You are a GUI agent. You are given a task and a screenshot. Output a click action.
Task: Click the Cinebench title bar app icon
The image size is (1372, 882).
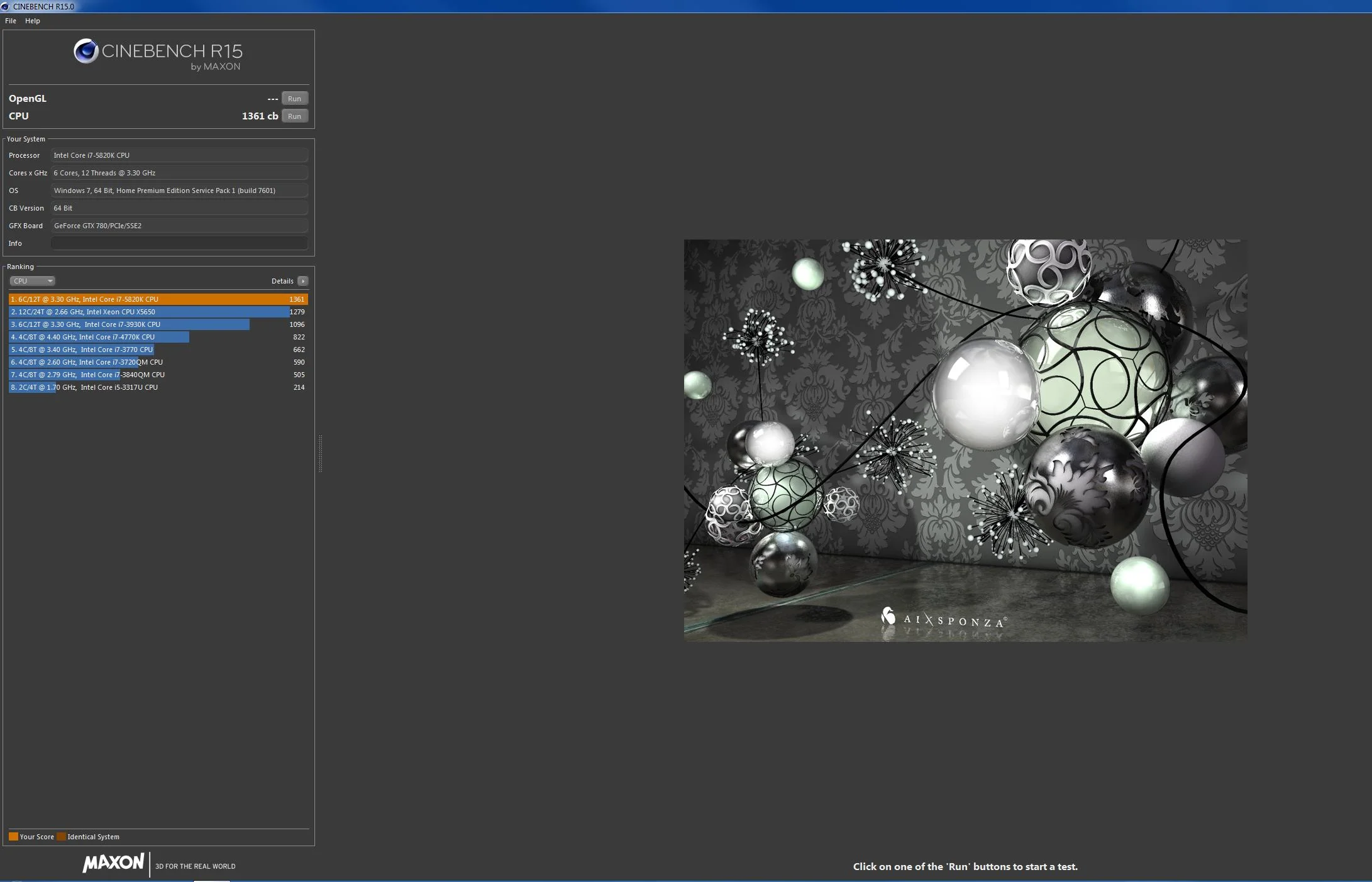tap(5, 6)
